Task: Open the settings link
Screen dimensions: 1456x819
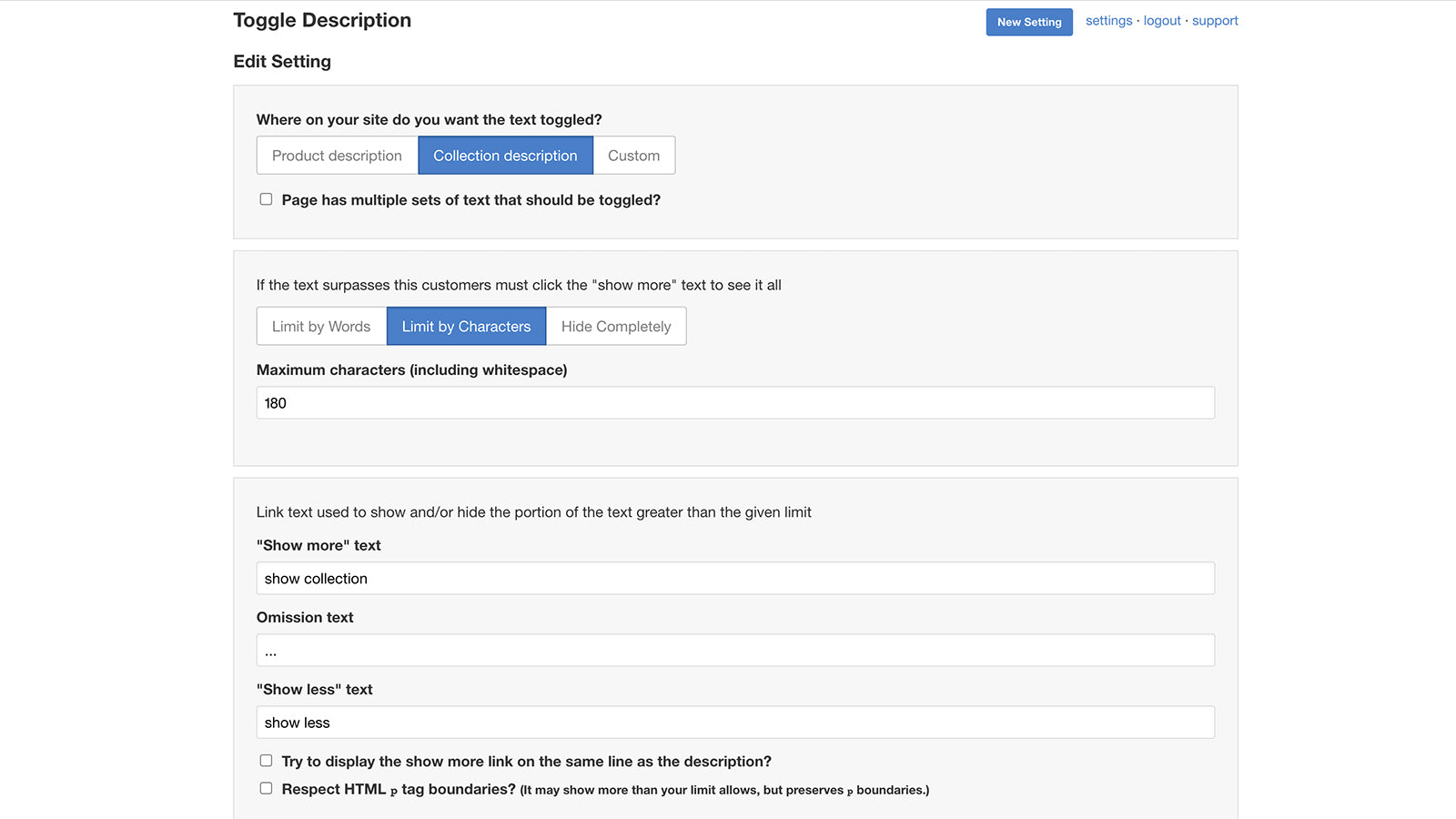Action: point(1108,20)
